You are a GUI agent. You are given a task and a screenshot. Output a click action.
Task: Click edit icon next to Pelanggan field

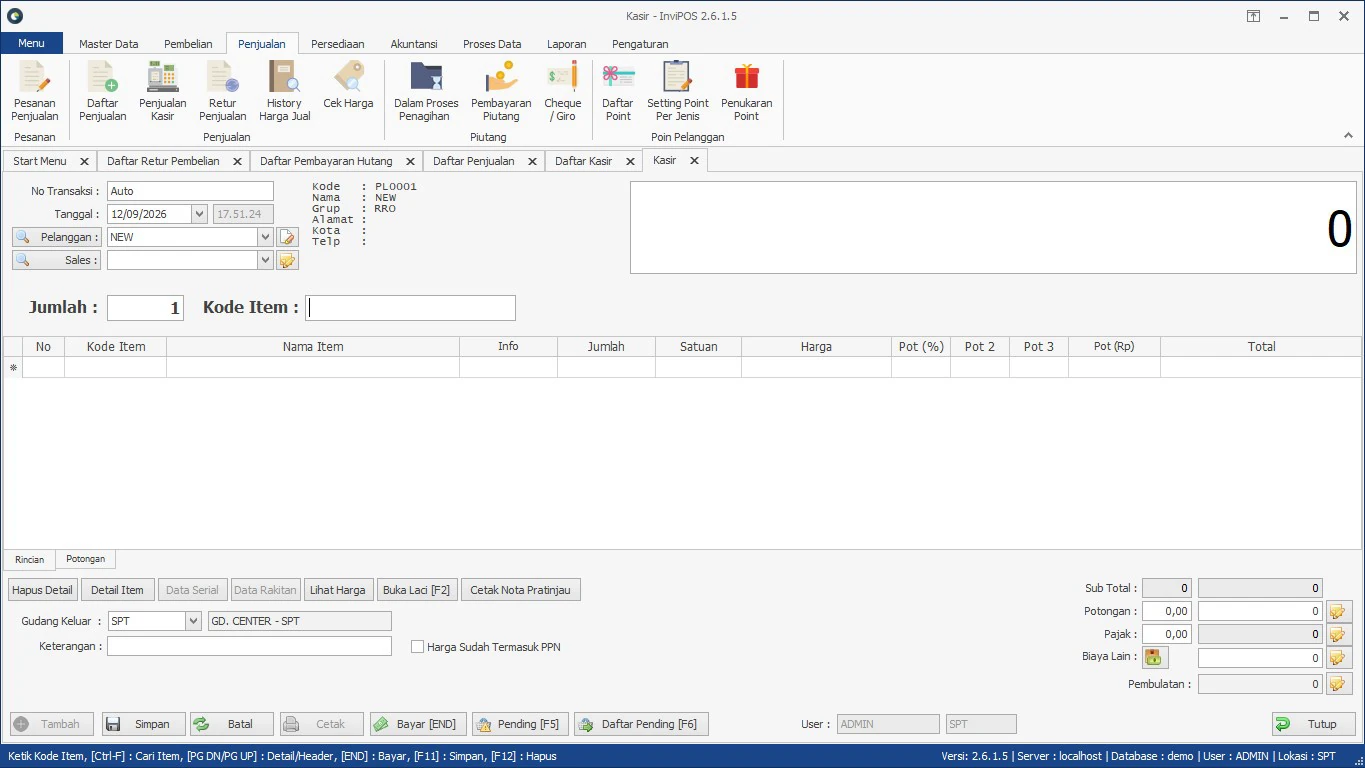[288, 237]
